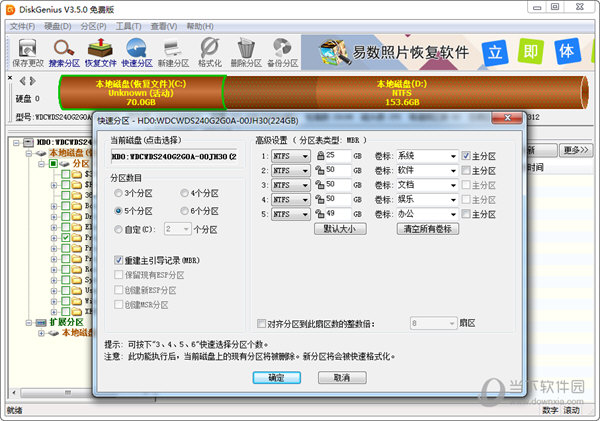
Task: Select the 4个分区 radio option
Action: tap(199, 193)
